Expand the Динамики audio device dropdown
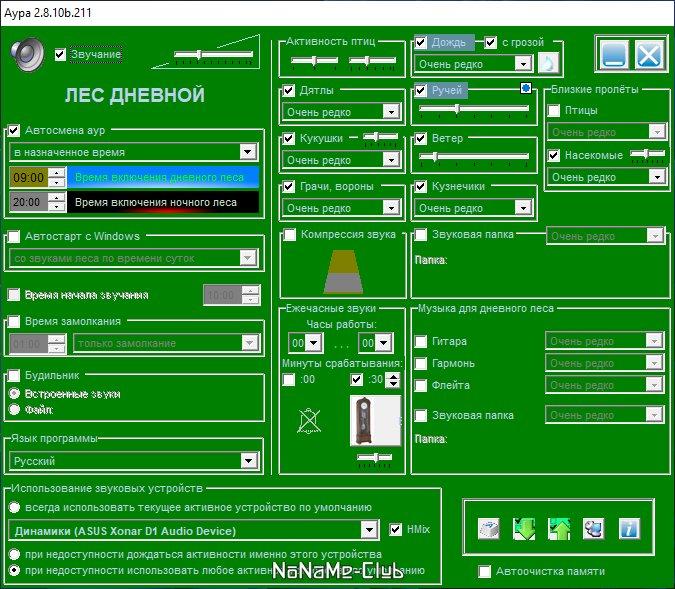Image resolution: width=675 pixels, height=589 pixels. click(368, 530)
